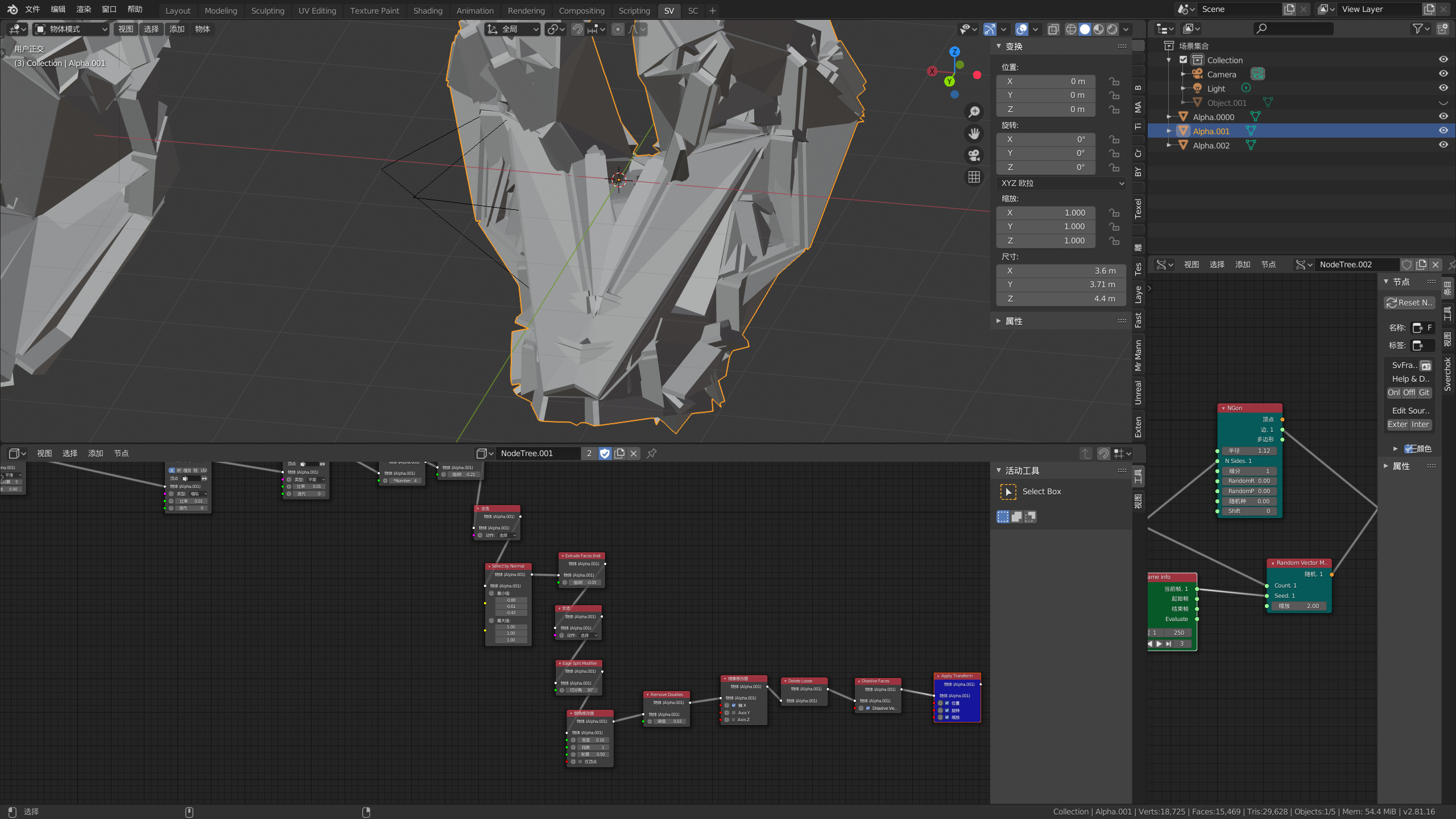1456x819 pixels.
Task: Click the Blender logo icon
Action: [x=12, y=10]
